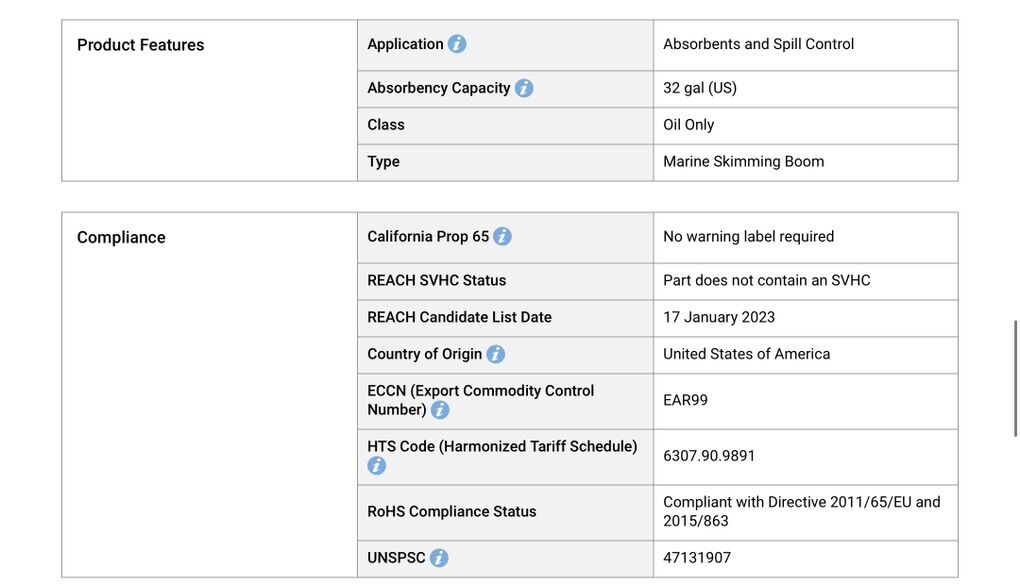1020x584 pixels.
Task: Select the Marine Skimming Boom type value
Action: pos(743,162)
